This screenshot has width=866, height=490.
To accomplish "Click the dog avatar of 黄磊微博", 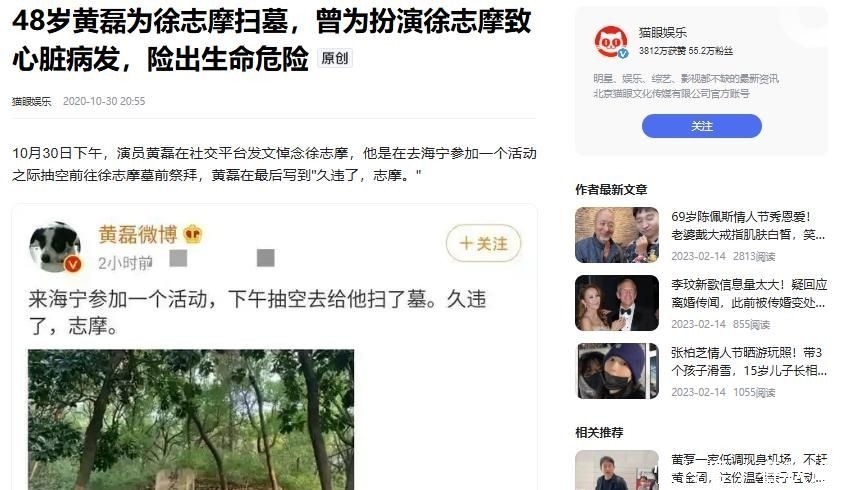I will coord(55,247).
